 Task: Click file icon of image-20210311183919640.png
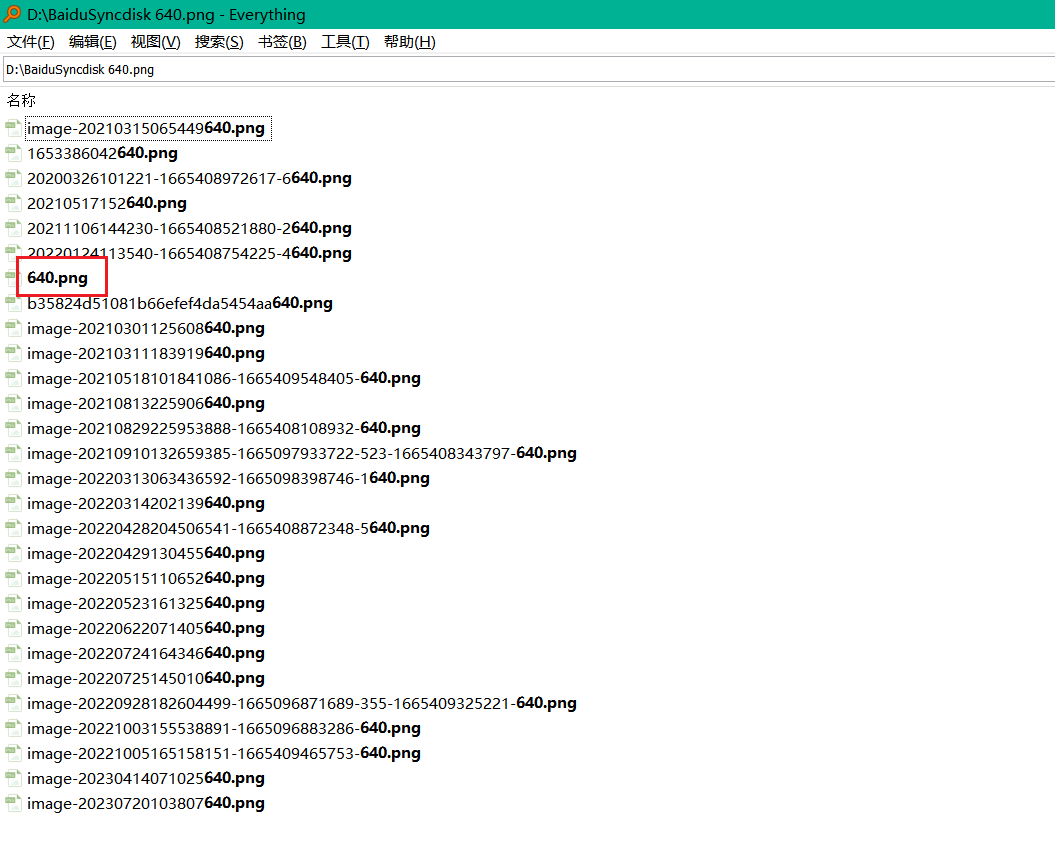(x=13, y=353)
